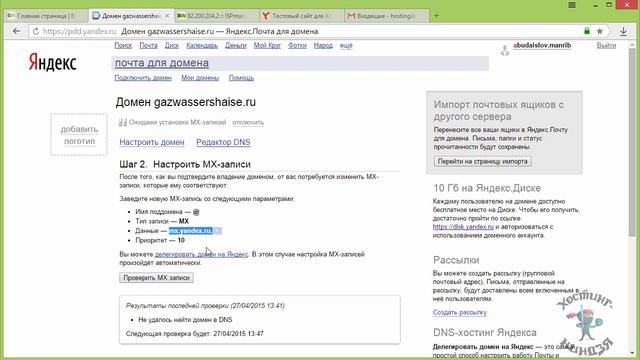Image resolution: width=640 pixels, height=360 pixels.
Task: Open the Помощь link
Action: [241, 78]
